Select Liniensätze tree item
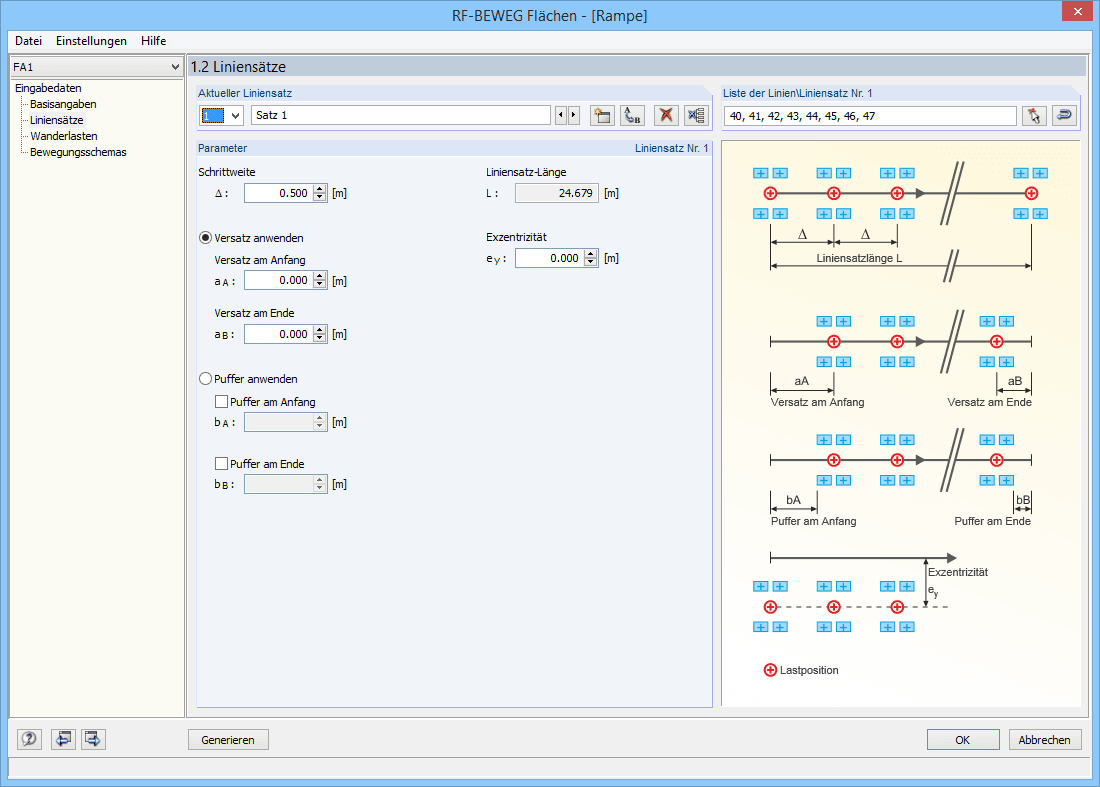 57,120
